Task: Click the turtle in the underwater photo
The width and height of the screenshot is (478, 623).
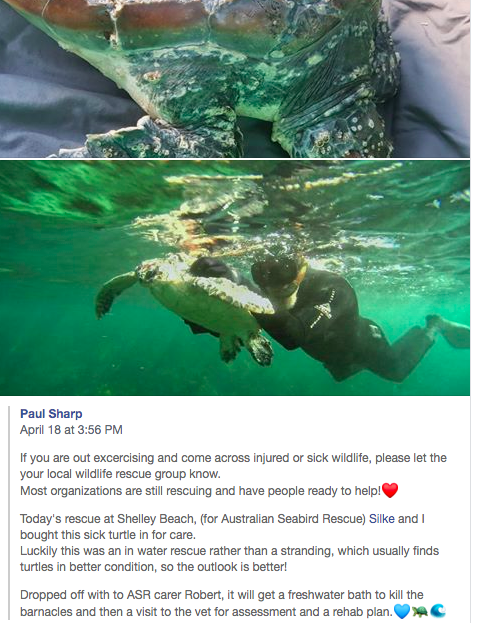Action: [186, 302]
